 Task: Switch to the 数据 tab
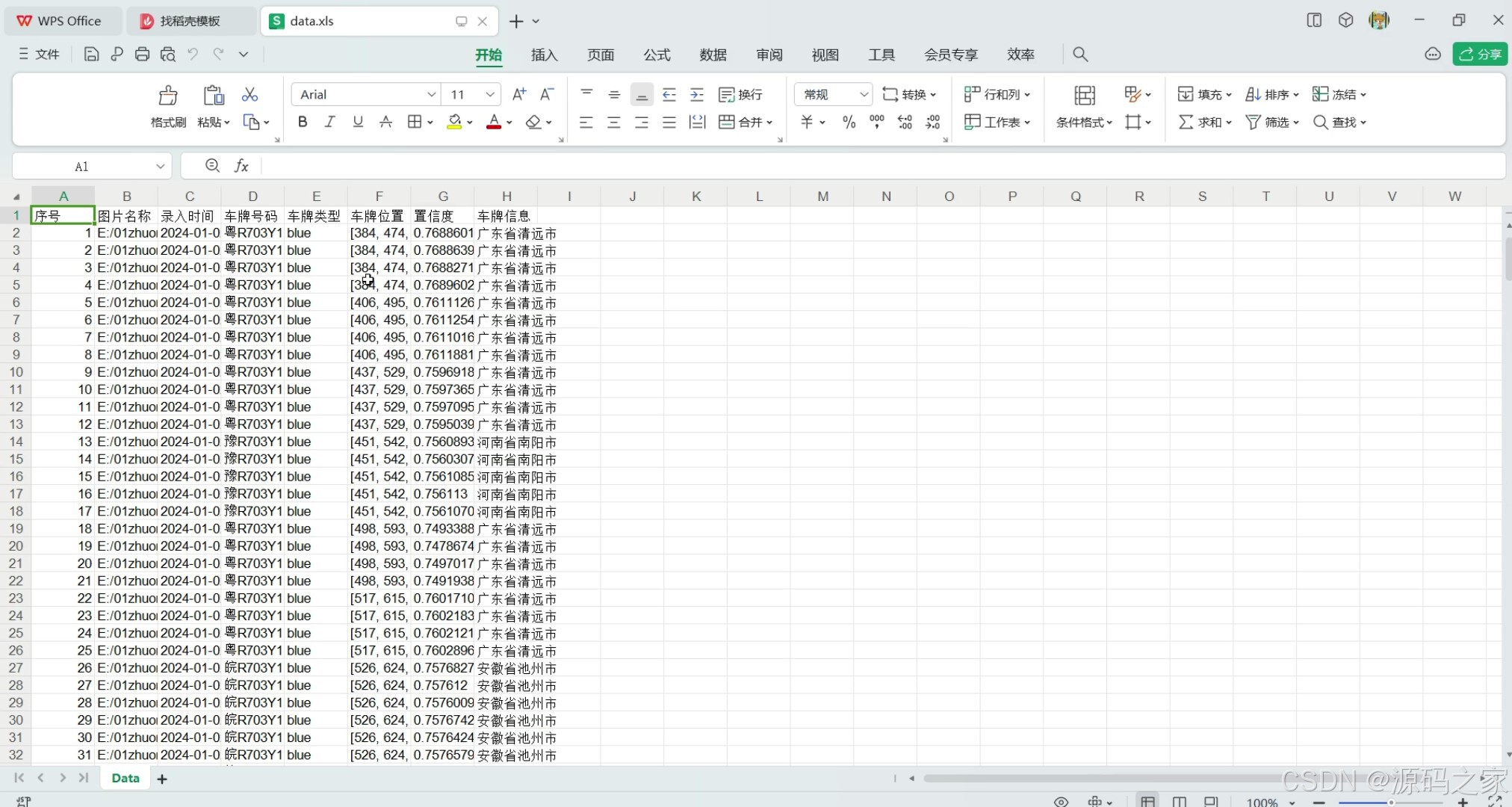[x=713, y=55]
